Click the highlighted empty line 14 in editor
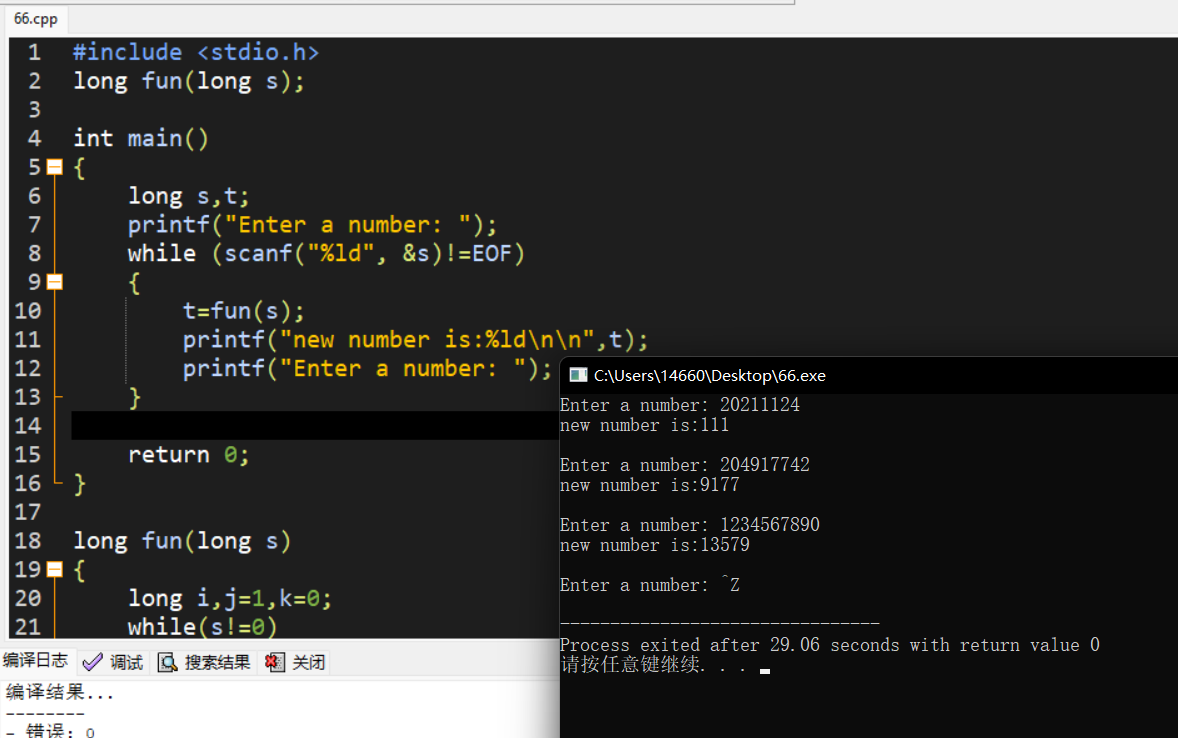The image size is (1178, 738). pos(315,425)
